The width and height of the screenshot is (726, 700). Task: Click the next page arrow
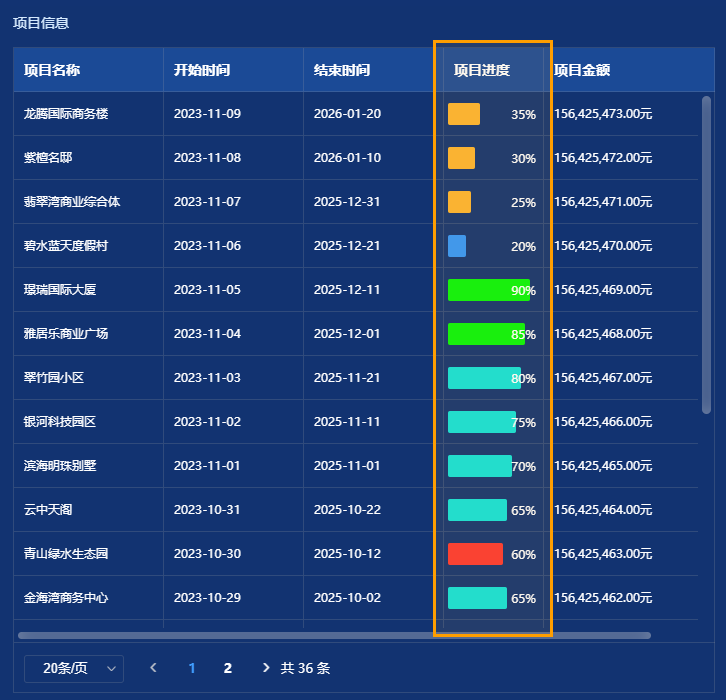click(265, 668)
